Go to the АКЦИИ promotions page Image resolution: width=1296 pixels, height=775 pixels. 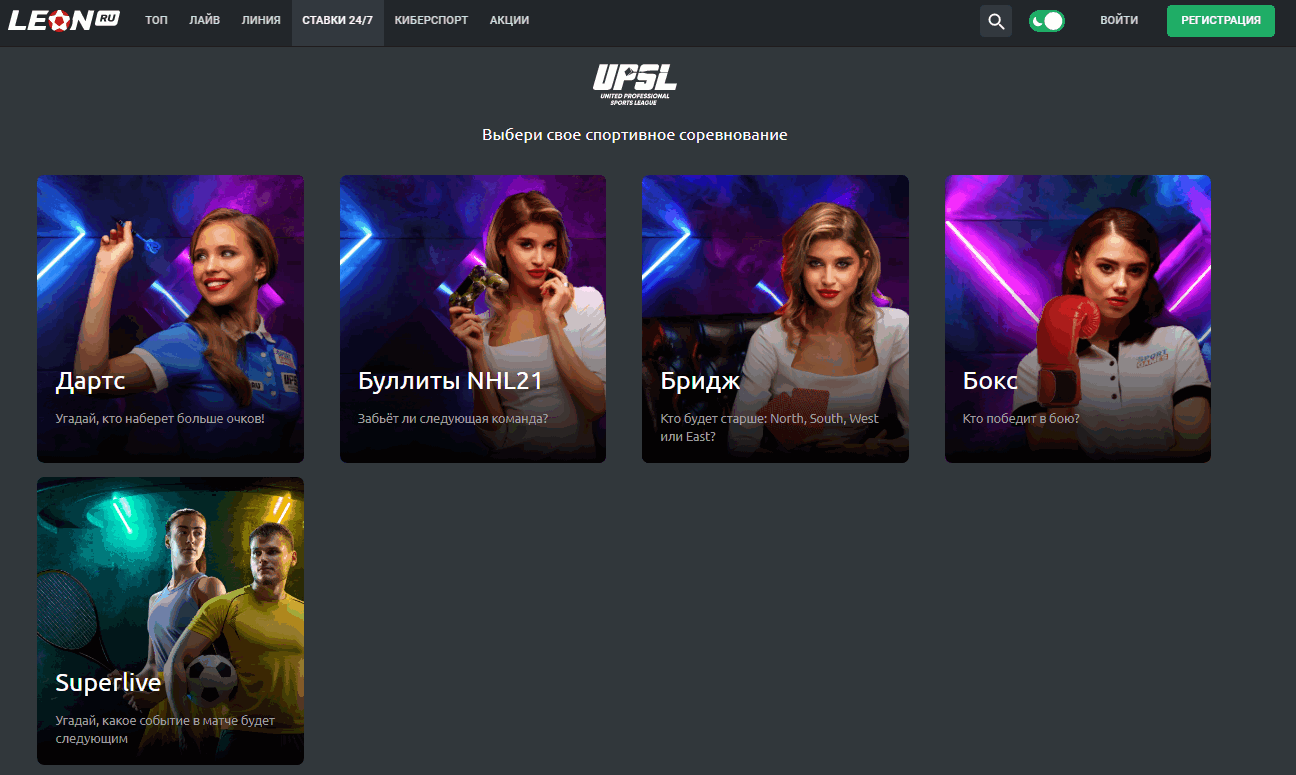509,21
